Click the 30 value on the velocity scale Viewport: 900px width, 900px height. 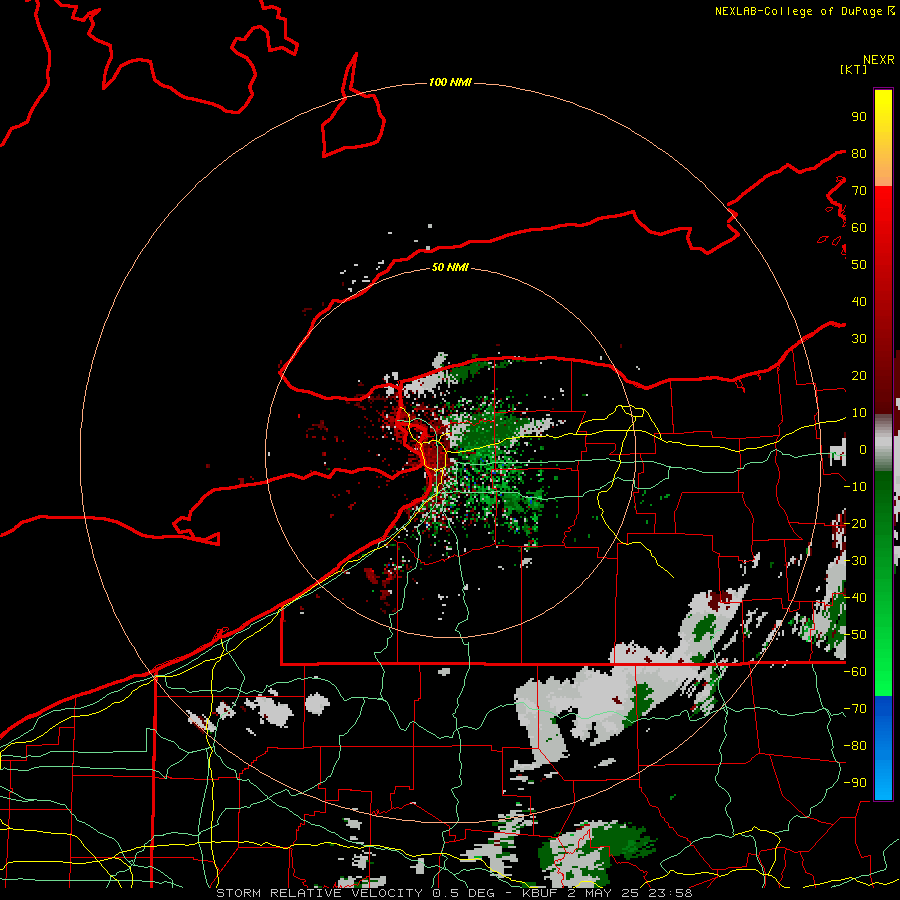coord(859,339)
